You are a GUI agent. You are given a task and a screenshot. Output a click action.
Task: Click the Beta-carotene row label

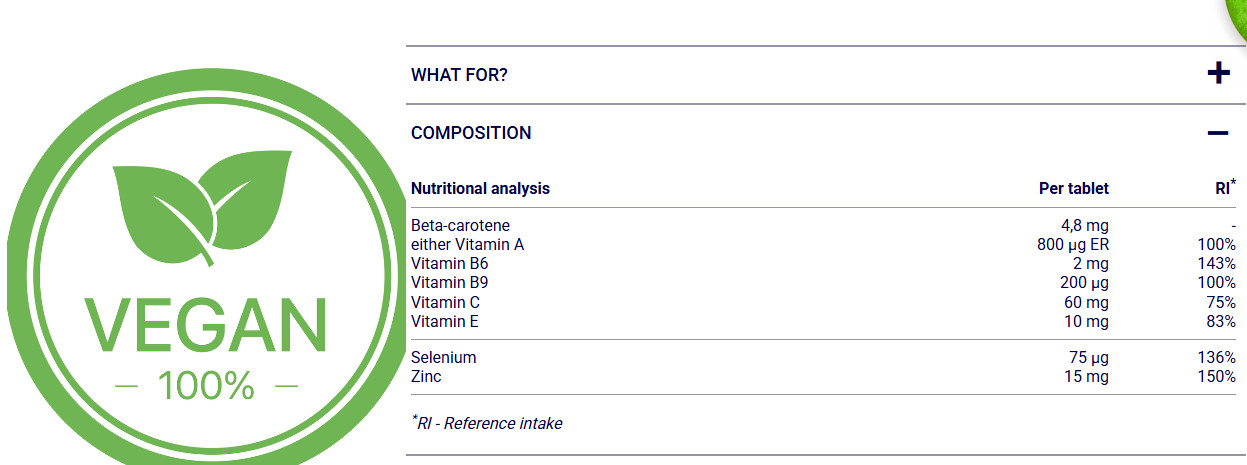pos(460,226)
